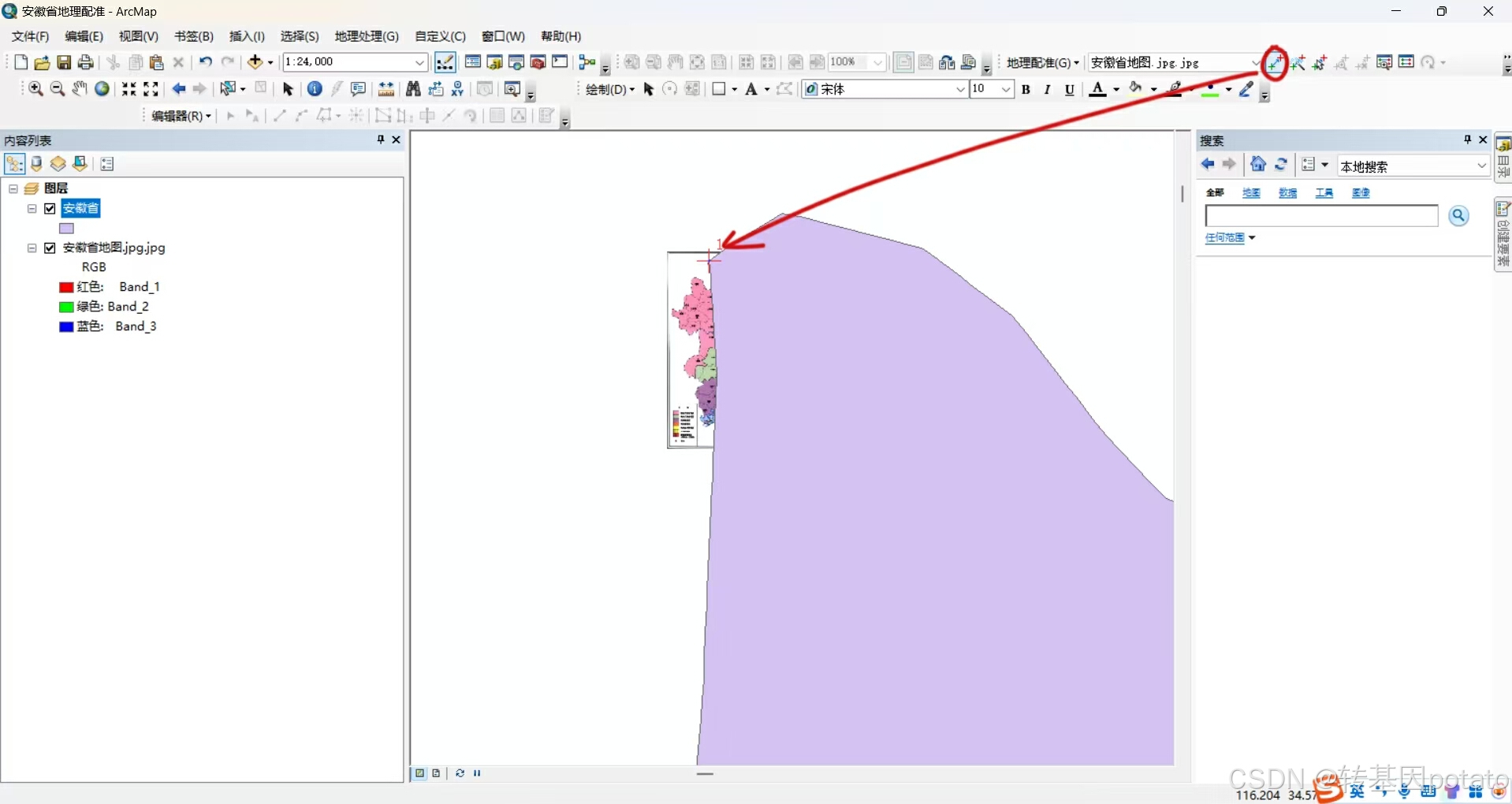Screen dimensions: 1512x804
Task: Open the font size 10 dropdown
Action: [1006, 89]
